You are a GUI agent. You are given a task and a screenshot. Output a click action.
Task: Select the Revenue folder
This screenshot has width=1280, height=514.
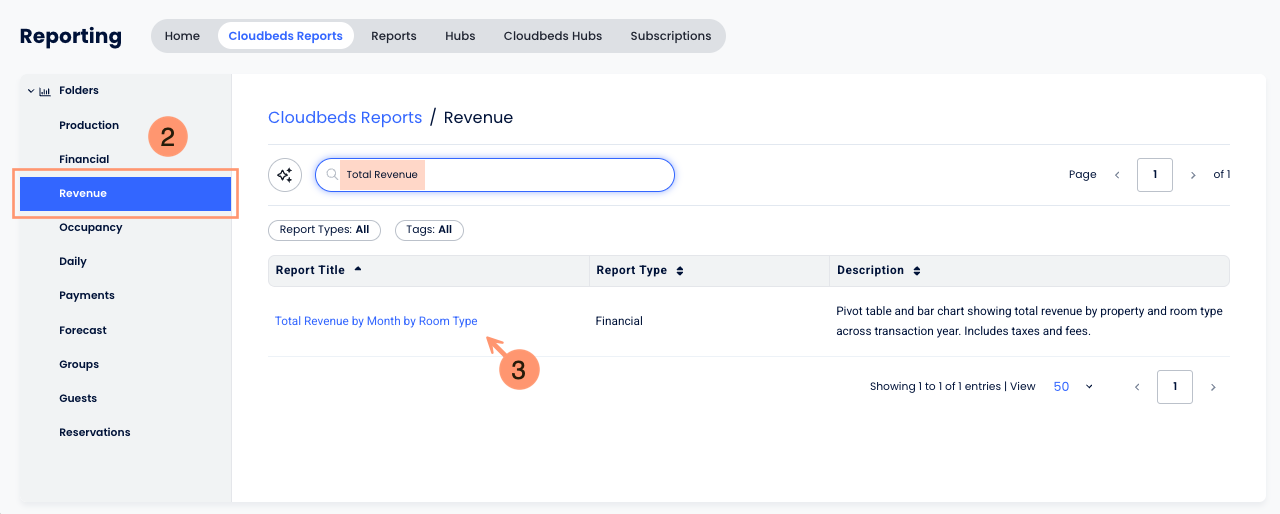[126, 194]
